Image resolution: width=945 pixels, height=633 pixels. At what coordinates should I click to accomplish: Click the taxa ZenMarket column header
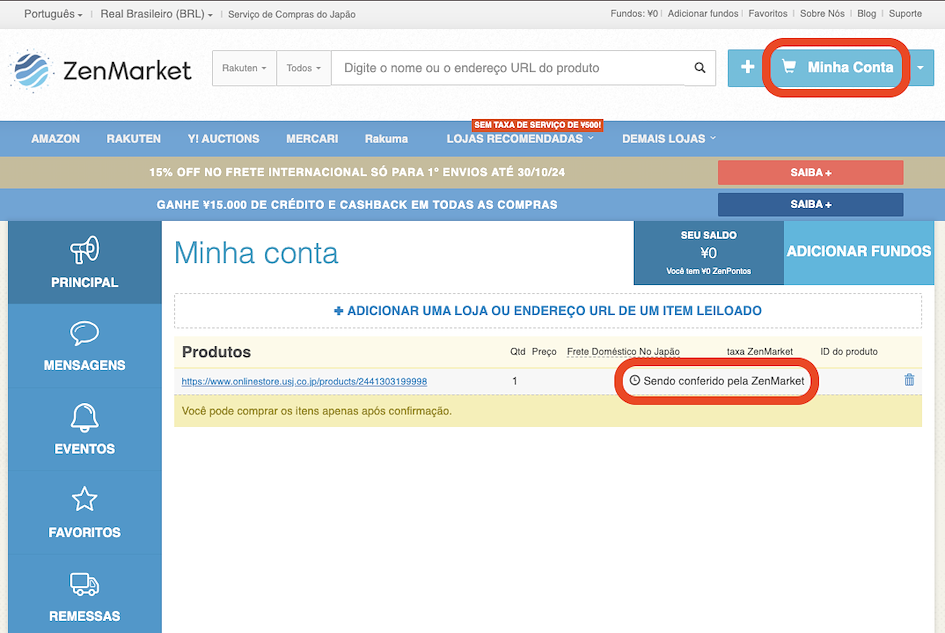tap(759, 351)
